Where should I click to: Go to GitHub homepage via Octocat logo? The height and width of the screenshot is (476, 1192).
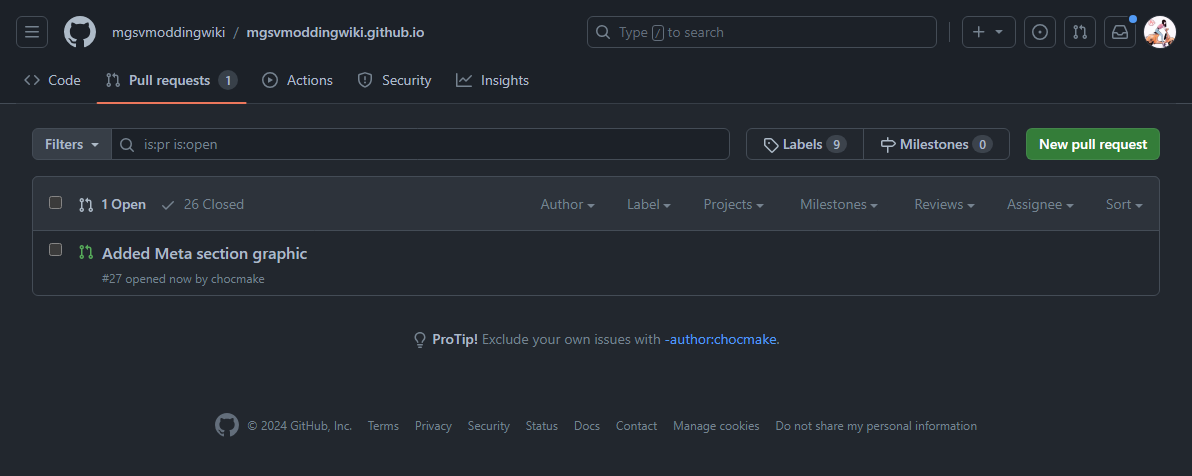80,32
